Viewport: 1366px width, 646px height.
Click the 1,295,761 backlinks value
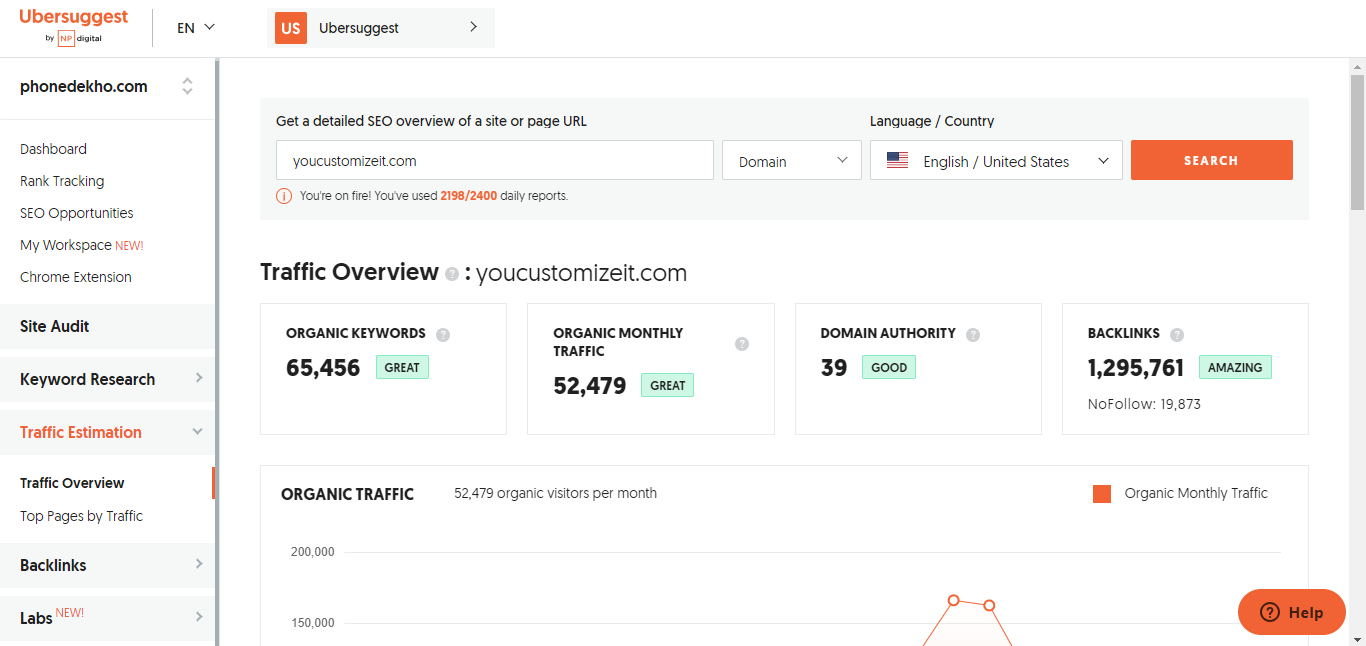[x=1136, y=368]
